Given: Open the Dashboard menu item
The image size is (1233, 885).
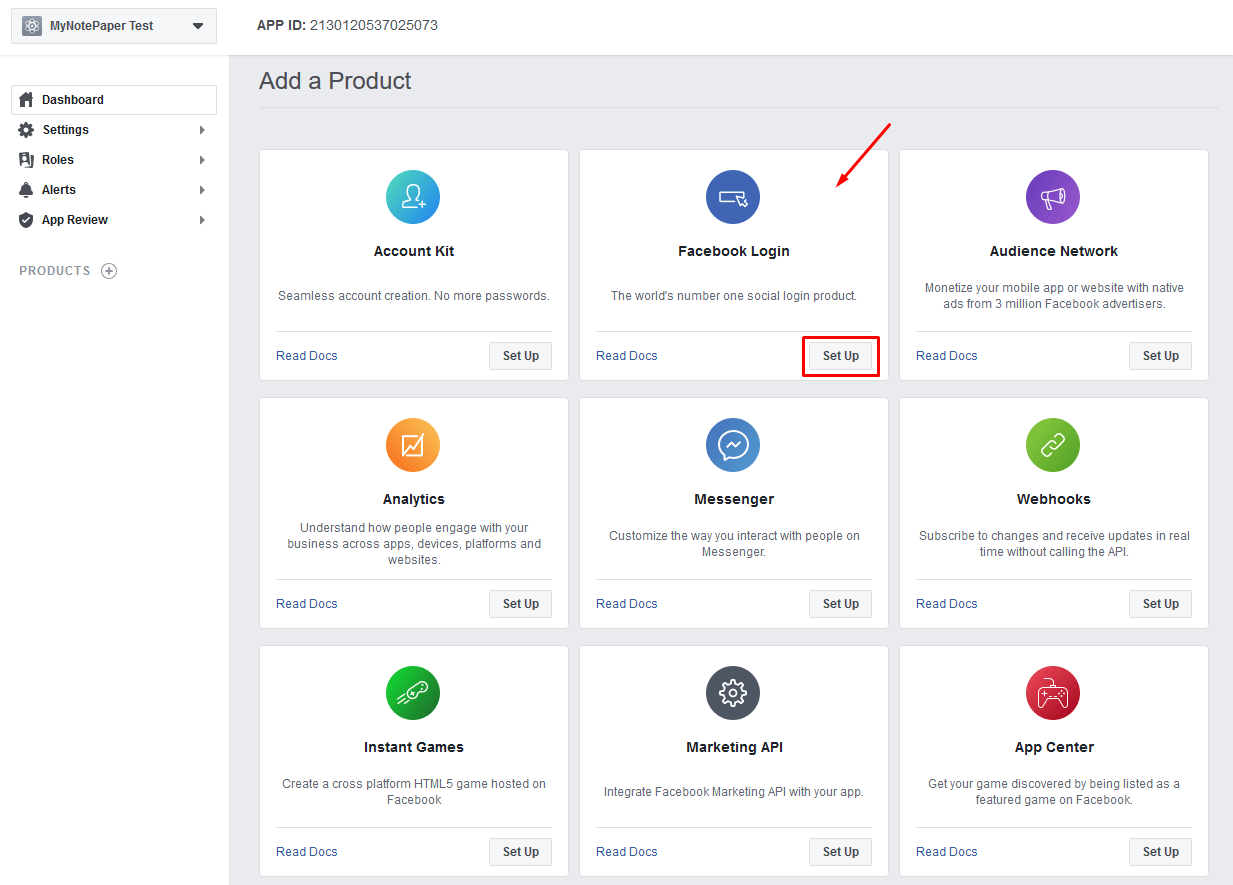Looking at the screenshot, I should pos(114,100).
